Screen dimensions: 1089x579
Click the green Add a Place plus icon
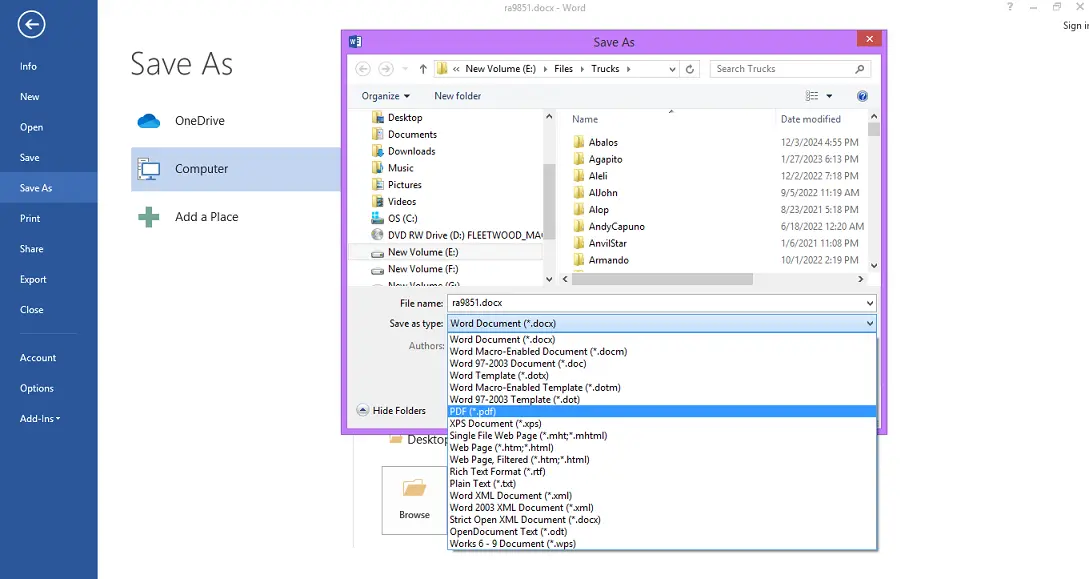[x=149, y=217]
